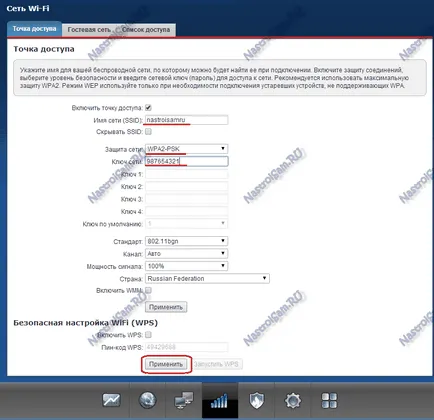Open the home network computers icon
The height and width of the screenshot is (420, 434).
click(x=184, y=400)
